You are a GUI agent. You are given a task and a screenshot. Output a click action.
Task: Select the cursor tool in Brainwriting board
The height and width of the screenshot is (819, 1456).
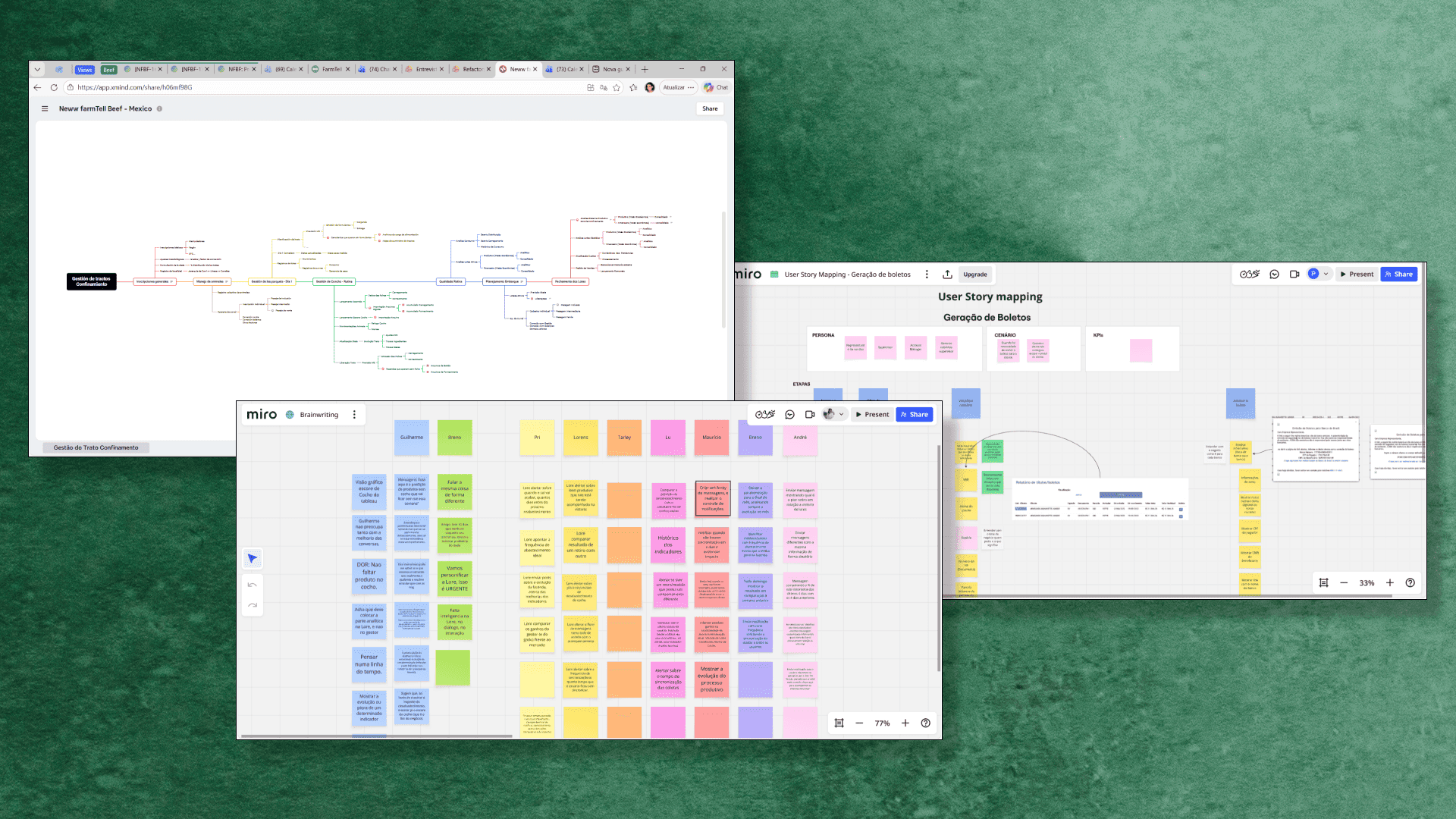pyautogui.click(x=253, y=559)
